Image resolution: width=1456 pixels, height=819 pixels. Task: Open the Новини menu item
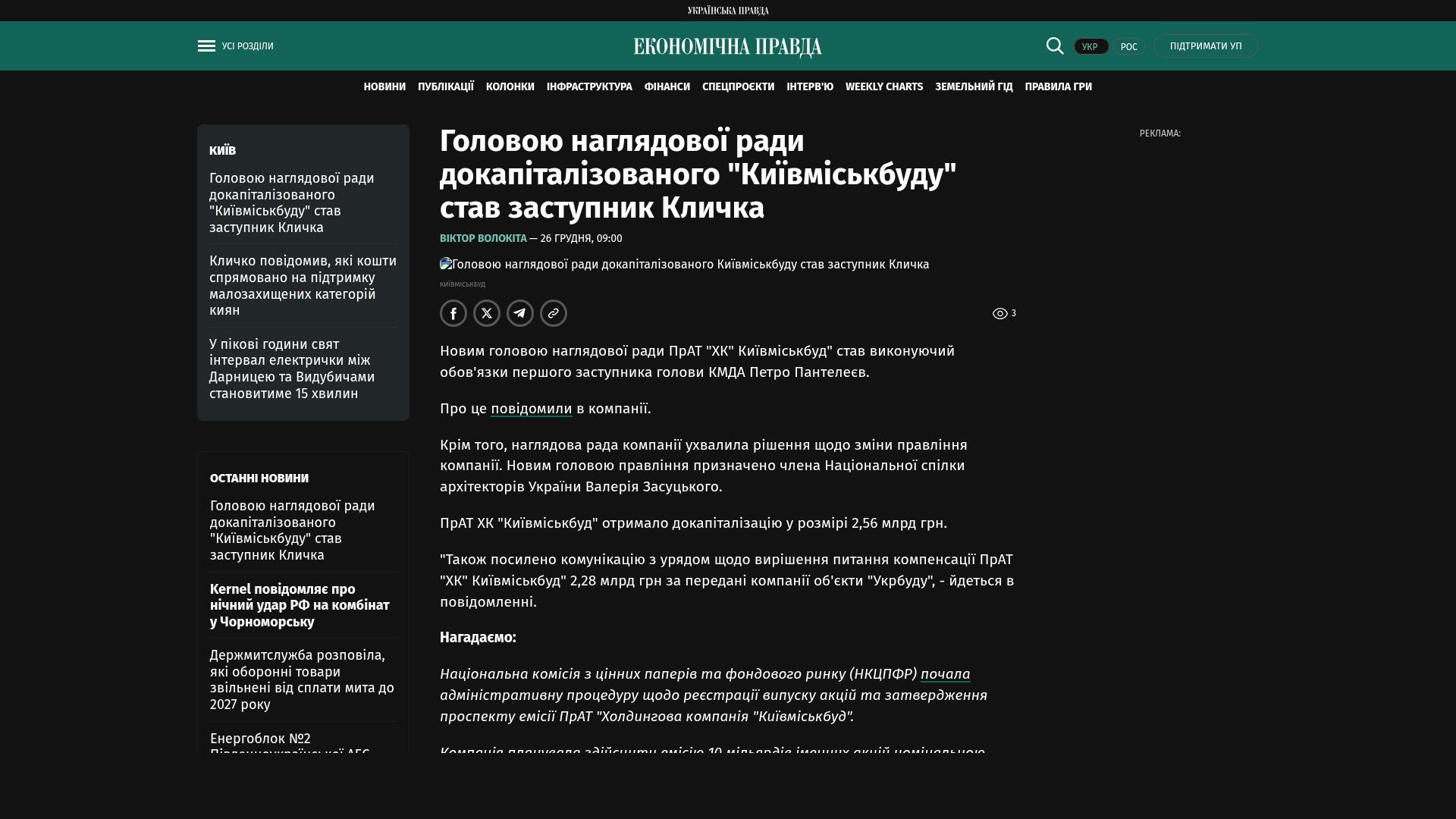click(x=384, y=87)
